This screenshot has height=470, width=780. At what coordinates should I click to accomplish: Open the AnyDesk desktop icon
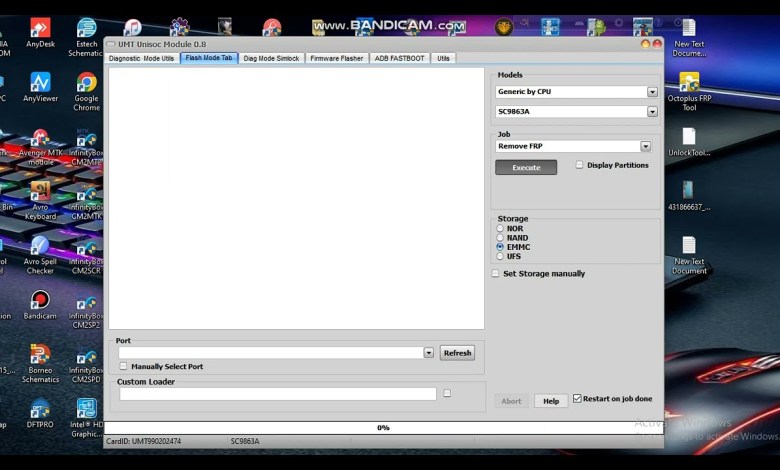(40, 28)
